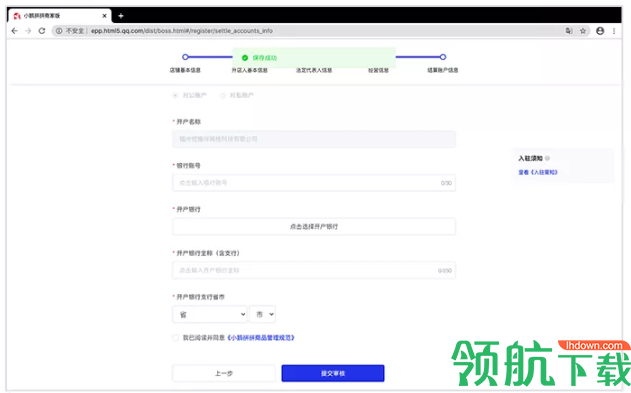631x393 pixels.
Task: Click the 店铺基本信息 step circle
Action: click(x=185, y=57)
